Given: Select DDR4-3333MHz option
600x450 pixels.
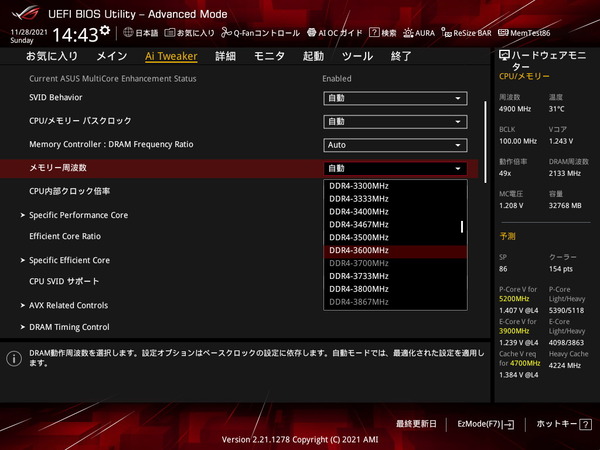Looking at the screenshot, I should 395,199.
